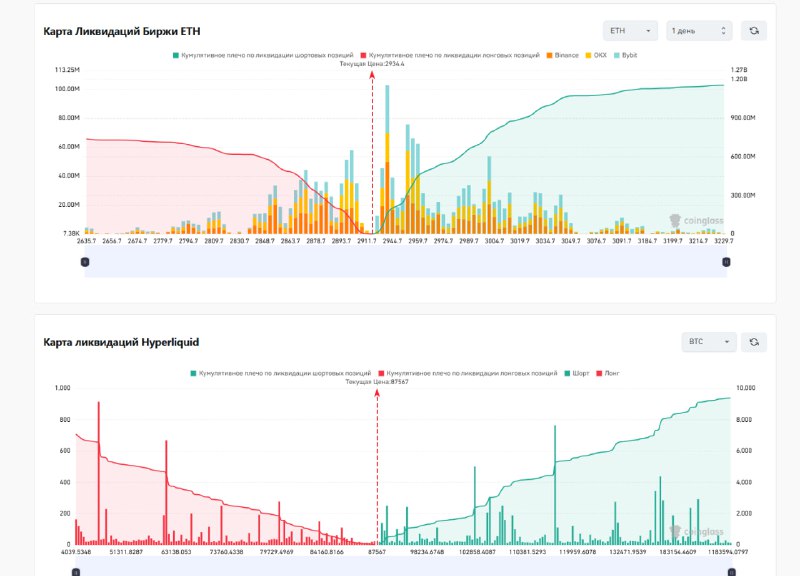Click right range slider handle under ETH chart
The height and width of the screenshot is (576, 800).
pos(726,262)
